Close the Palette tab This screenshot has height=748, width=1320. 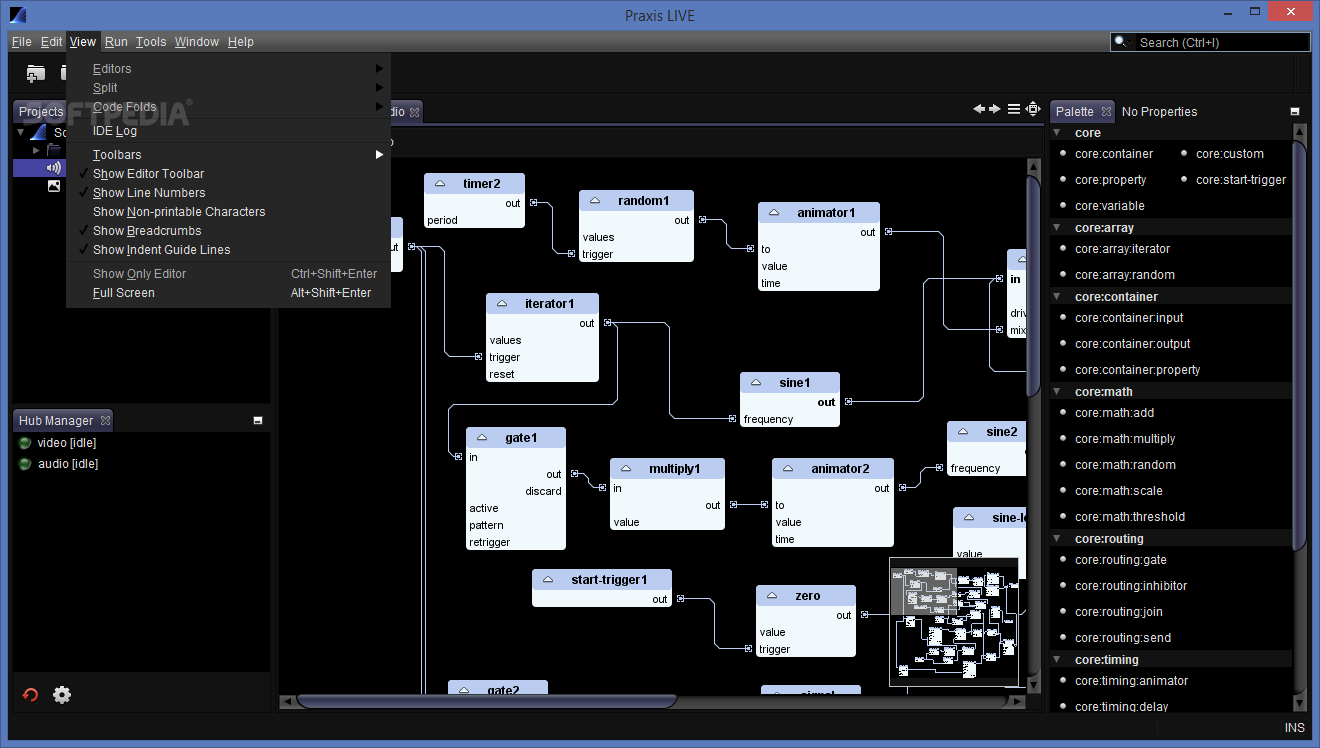[1106, 112]
